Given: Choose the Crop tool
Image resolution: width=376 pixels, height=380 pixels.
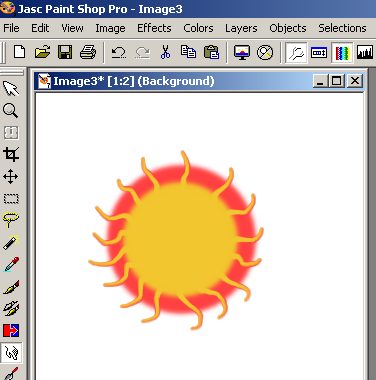Looking at the screenshot, I should click(11, 154).
